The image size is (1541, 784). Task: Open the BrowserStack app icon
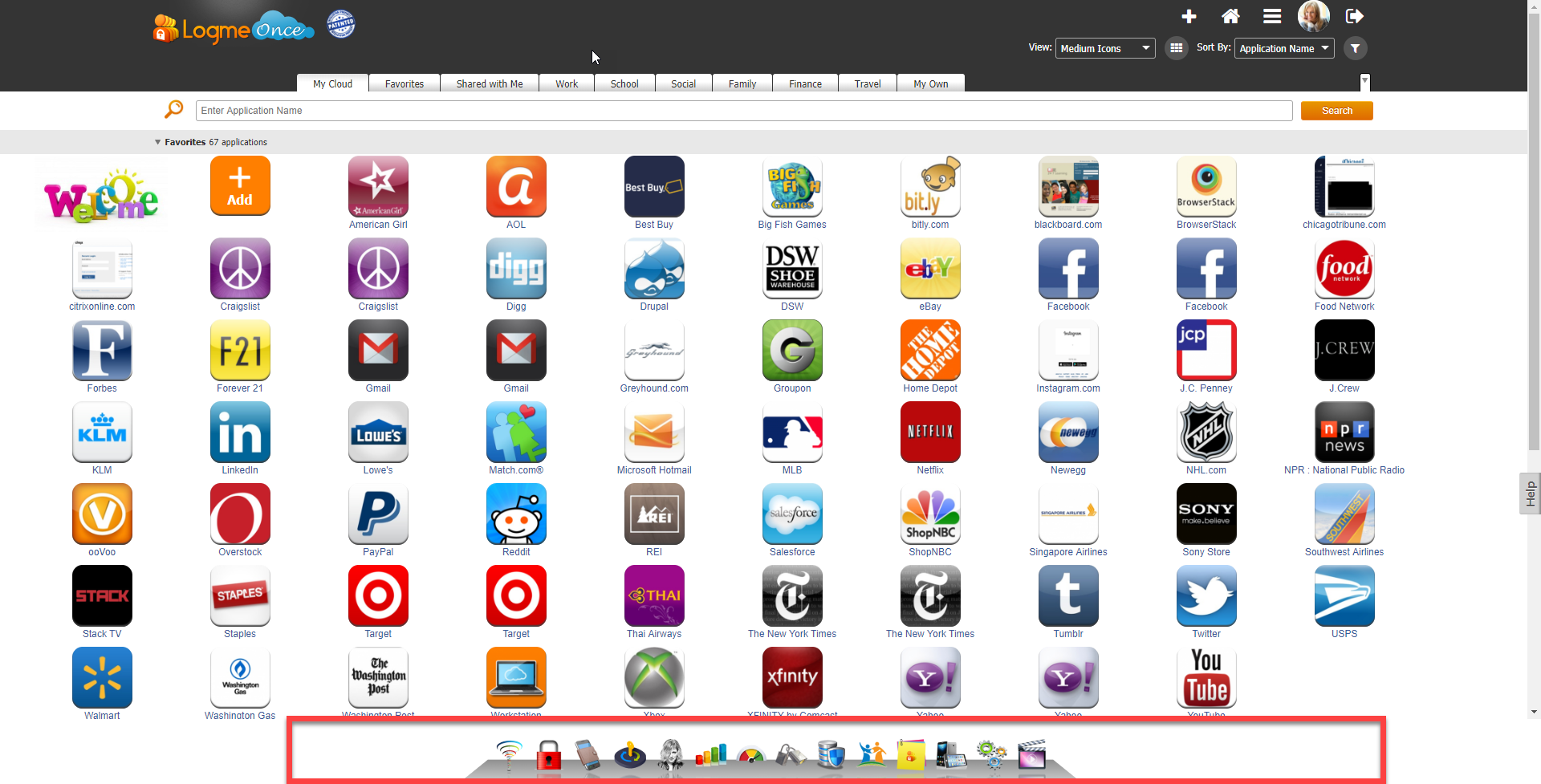[1206, 186]
